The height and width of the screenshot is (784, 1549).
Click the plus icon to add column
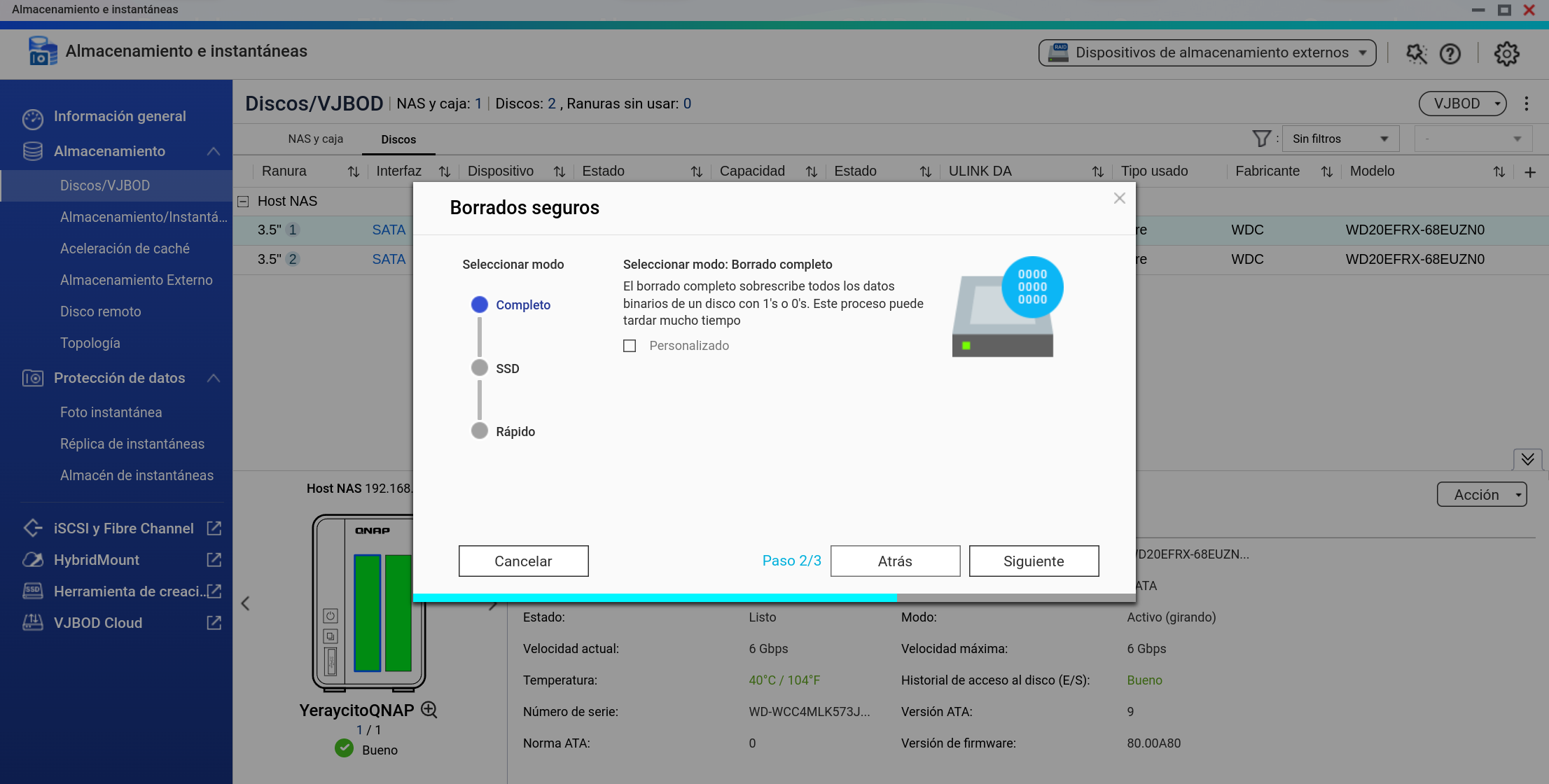pyautogui.click(x=1530, y=172)
